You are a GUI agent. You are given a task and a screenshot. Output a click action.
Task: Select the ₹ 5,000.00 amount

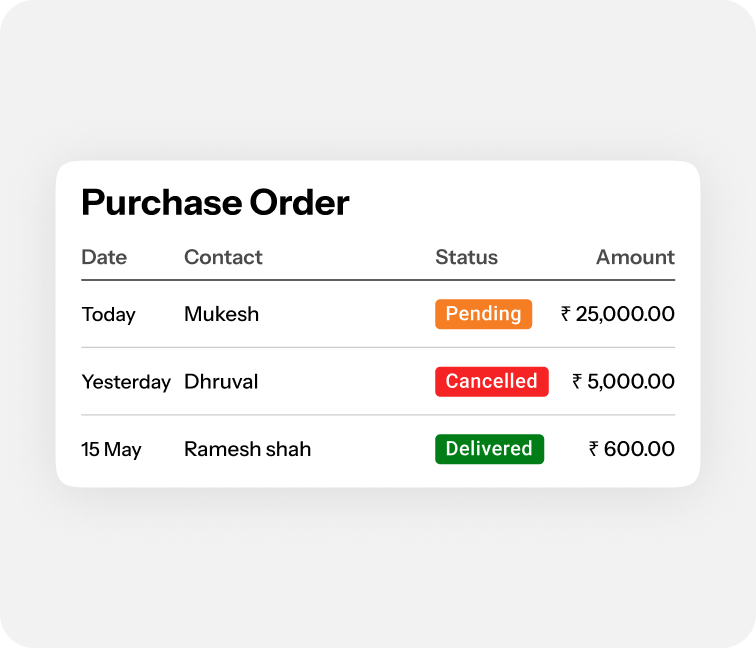pos(623,381)
